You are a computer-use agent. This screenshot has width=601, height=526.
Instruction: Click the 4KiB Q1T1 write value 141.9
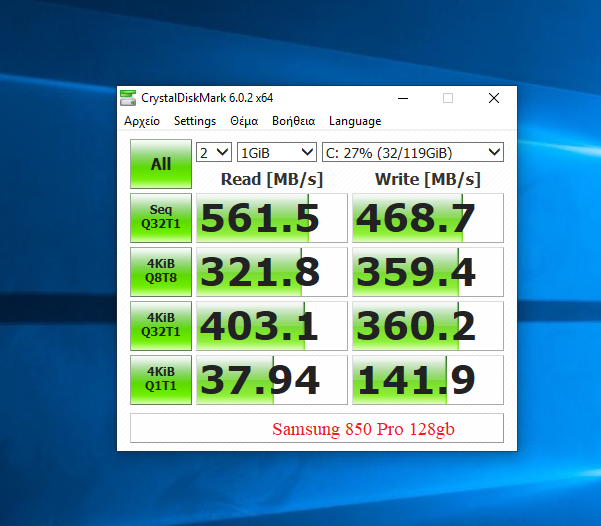click(428, 380)
